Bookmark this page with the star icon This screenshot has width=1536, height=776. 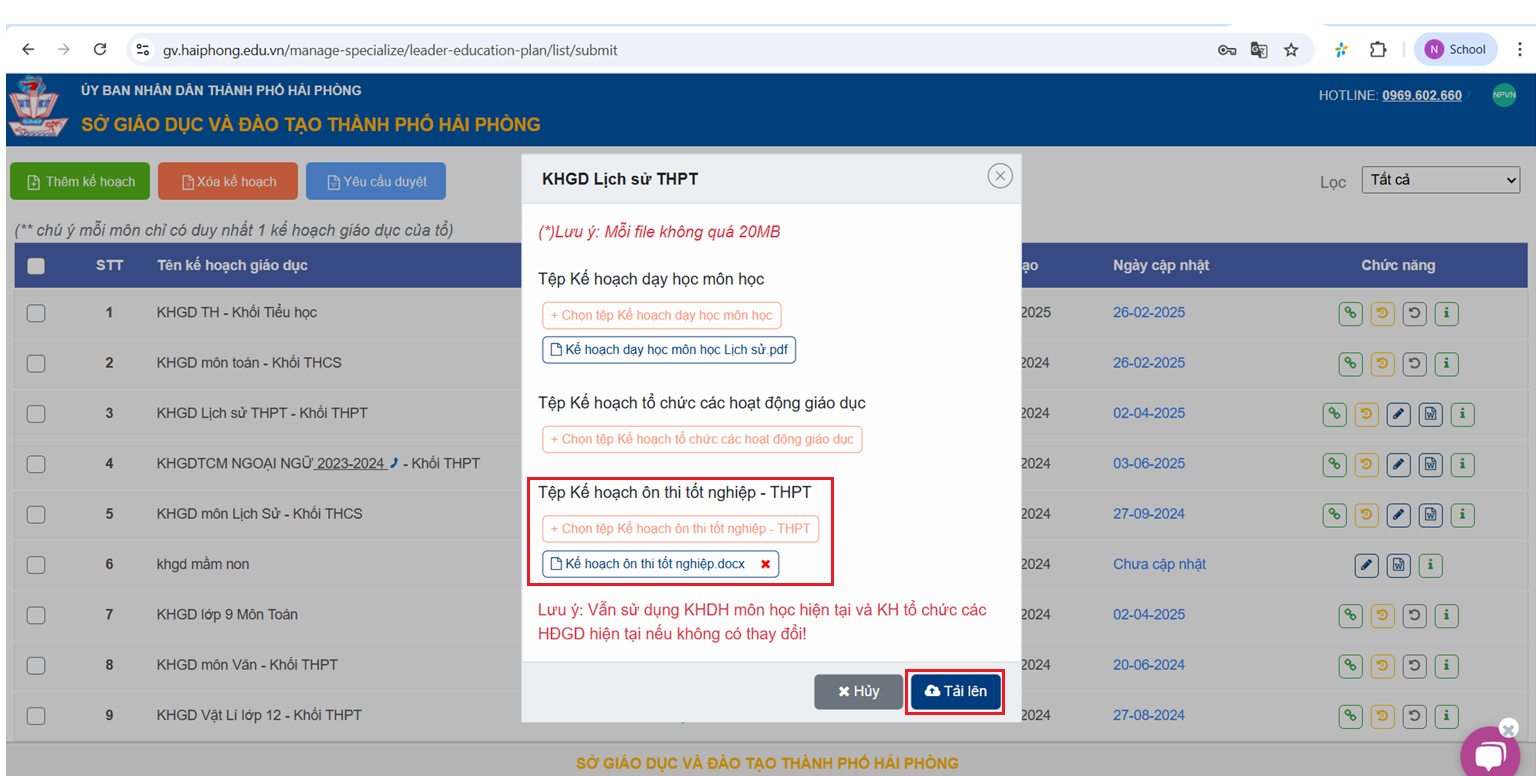1291,50
